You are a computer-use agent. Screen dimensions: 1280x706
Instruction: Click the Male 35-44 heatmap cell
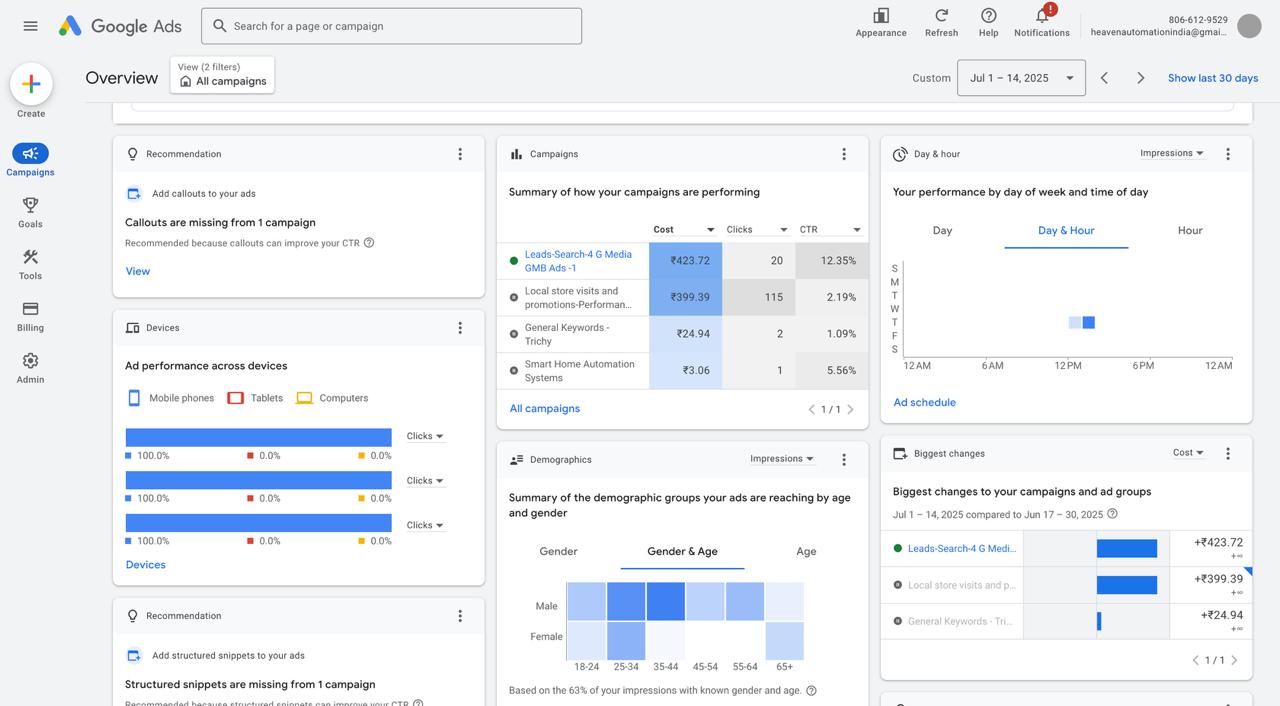[665, 602]
